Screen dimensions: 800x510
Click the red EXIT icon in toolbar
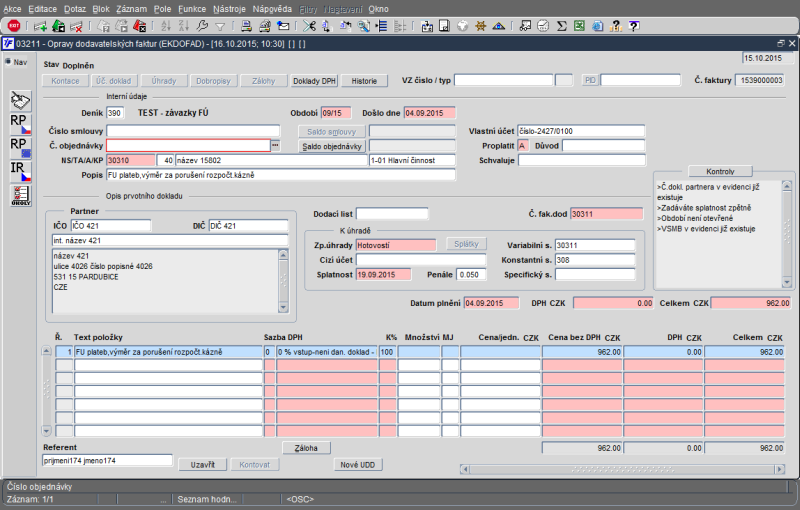pos(14,25)
